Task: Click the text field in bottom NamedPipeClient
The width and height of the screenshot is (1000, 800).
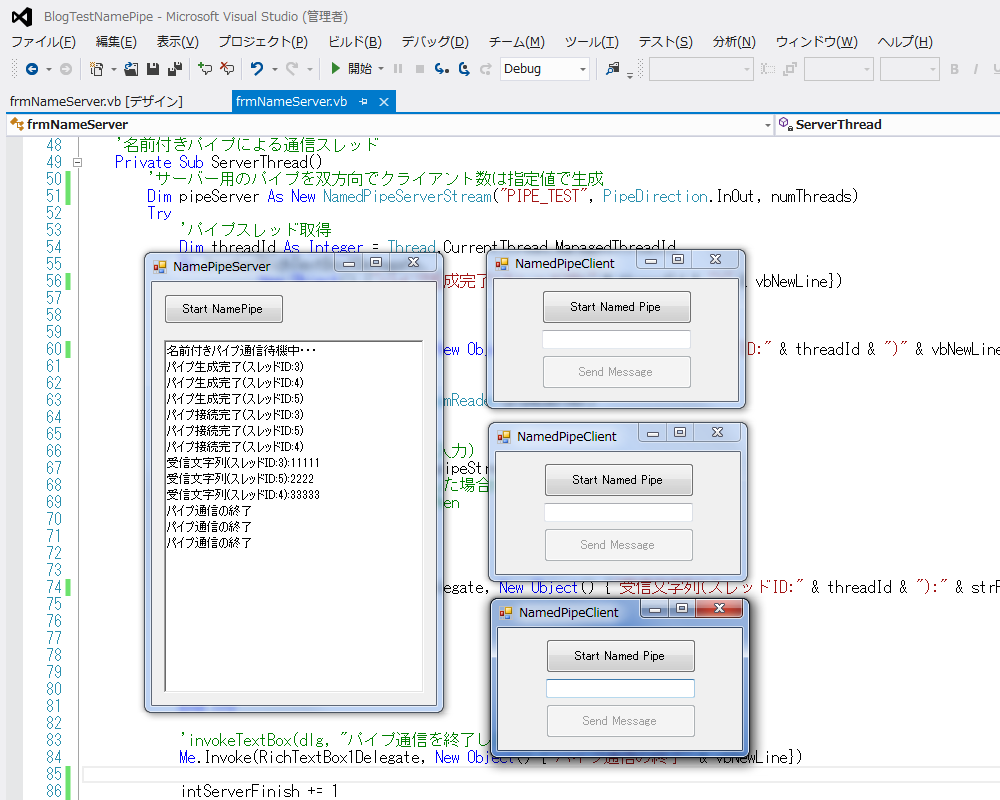Action: click(620, 688)
